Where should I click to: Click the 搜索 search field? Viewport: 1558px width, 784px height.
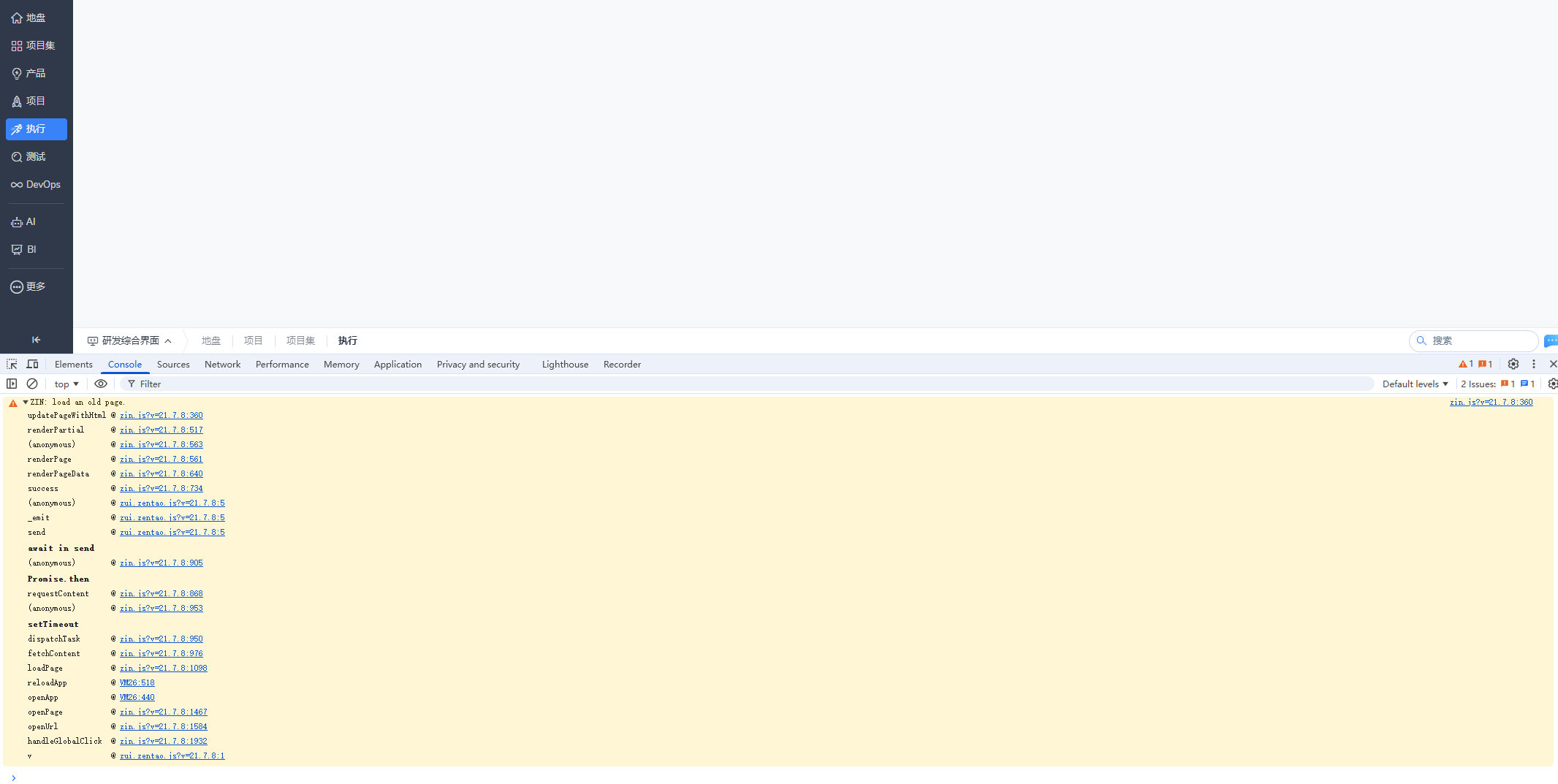coord(1473,340)
